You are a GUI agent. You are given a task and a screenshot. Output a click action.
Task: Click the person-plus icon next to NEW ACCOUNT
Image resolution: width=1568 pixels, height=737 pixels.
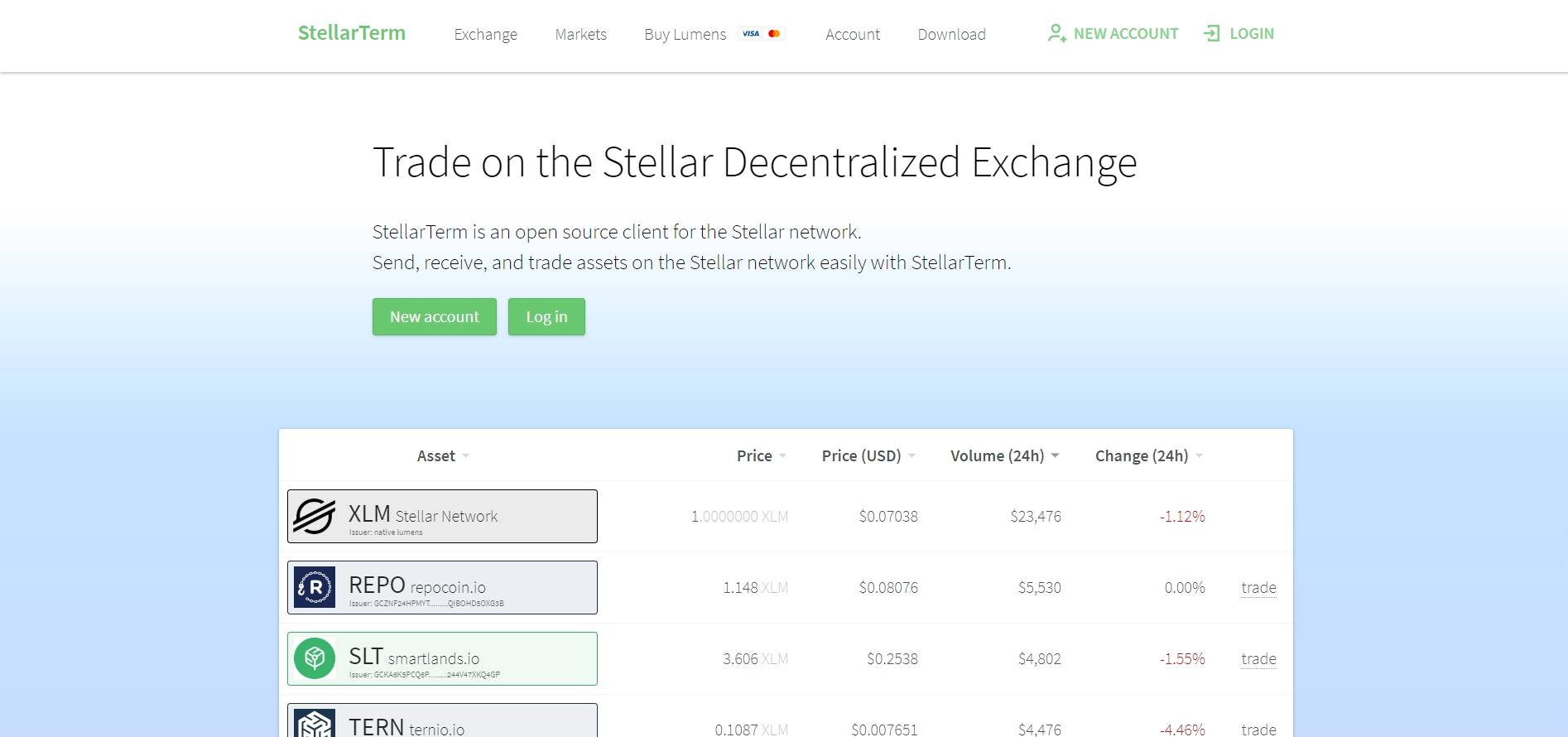1056,33
